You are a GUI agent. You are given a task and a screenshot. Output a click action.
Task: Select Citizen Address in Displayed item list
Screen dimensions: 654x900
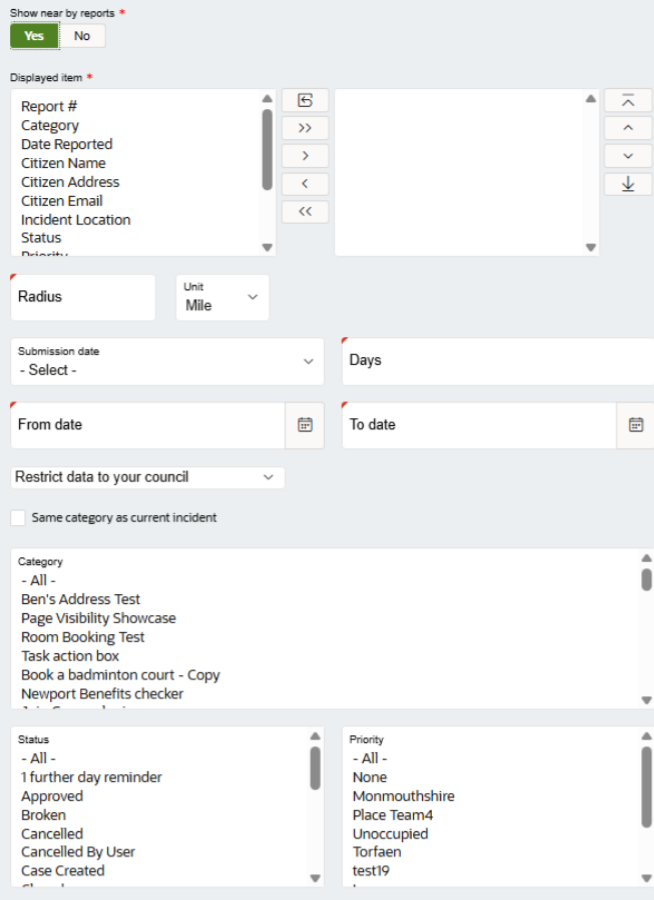coord(70,182)
